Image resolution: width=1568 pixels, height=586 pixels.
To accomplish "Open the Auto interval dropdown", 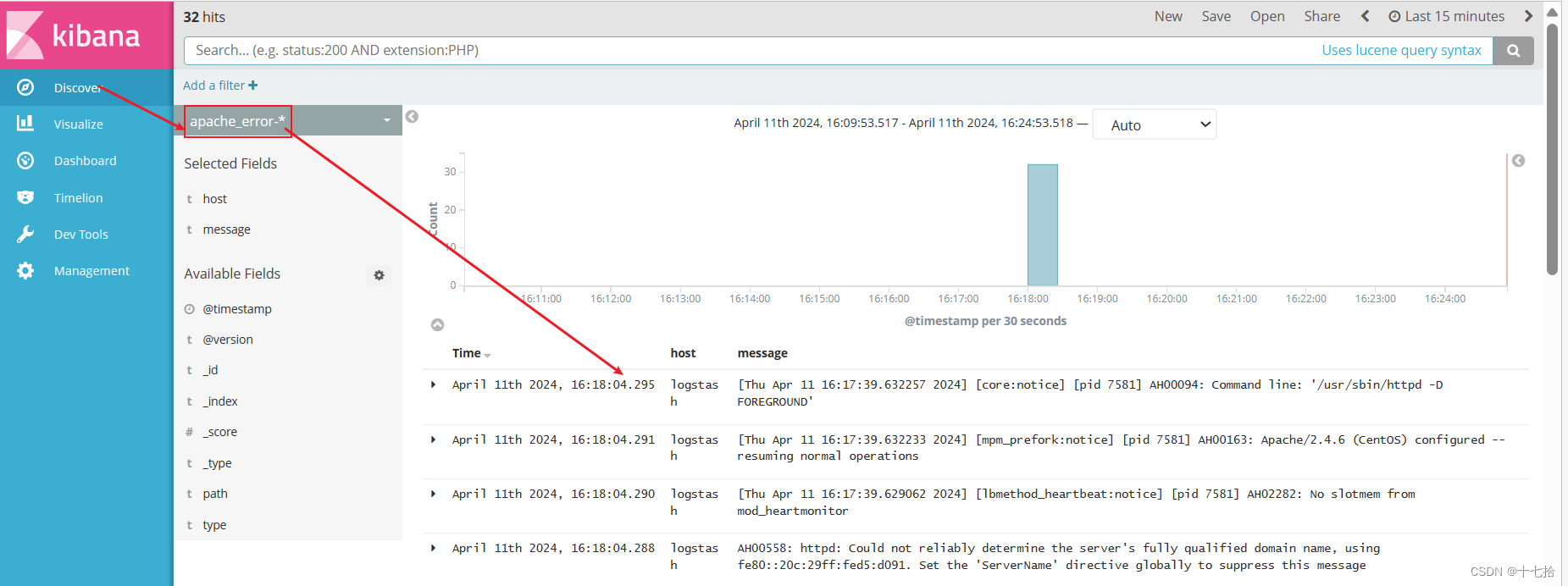I will point(1155,124).
